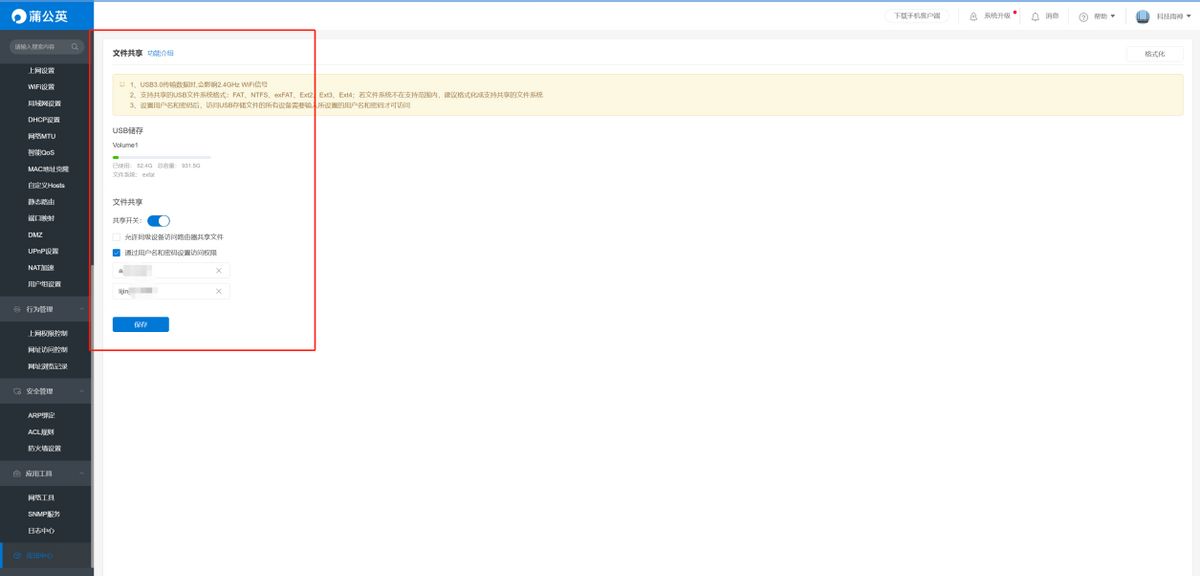Check 允许异域设备访问路由器共享文件 checkbox
Image resolution: width=1200 pixels, height=576 pixels.
(x=117, y=237)
